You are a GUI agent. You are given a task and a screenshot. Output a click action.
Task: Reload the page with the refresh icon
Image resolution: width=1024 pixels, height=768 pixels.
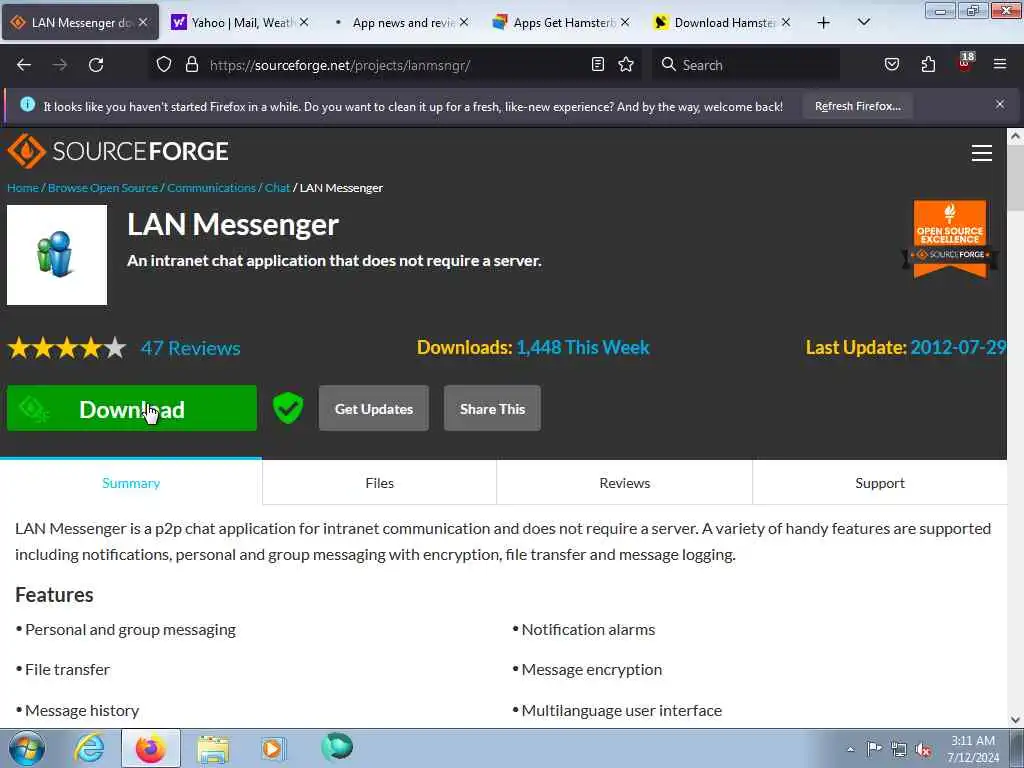click(x=96, y=65)
